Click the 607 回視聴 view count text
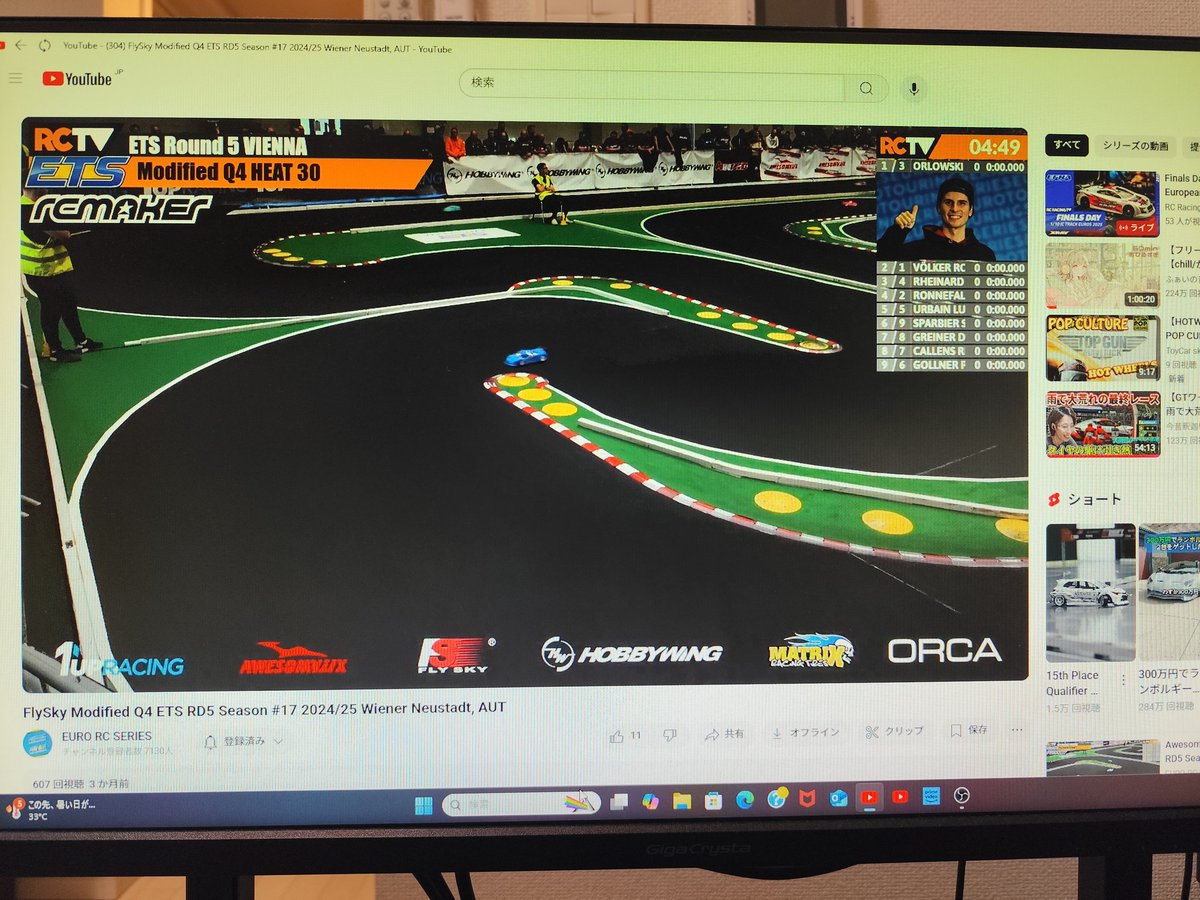This screenshot has width=1200, height=900. pos(59,784)
